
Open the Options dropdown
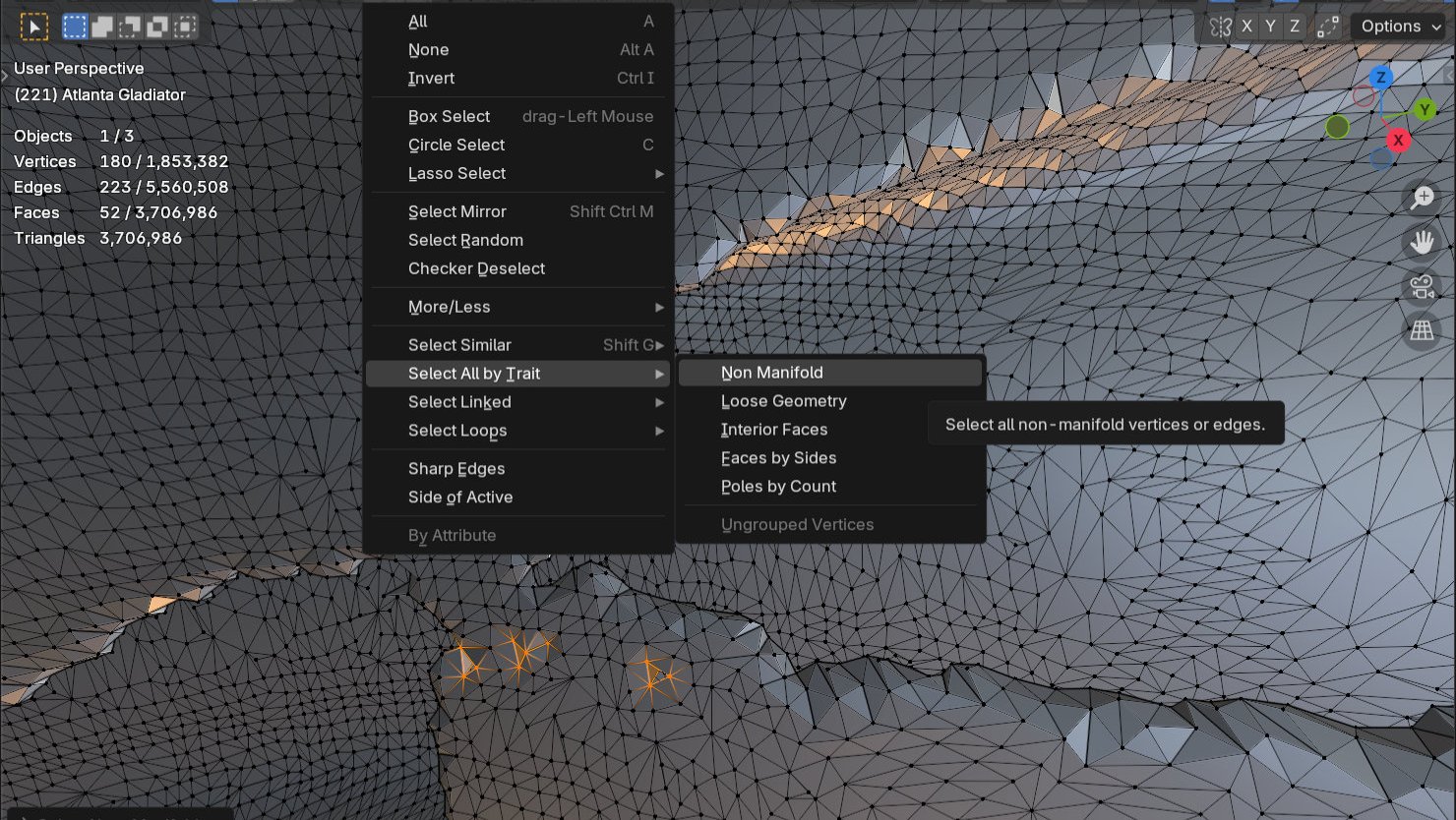coord(1396,26)
